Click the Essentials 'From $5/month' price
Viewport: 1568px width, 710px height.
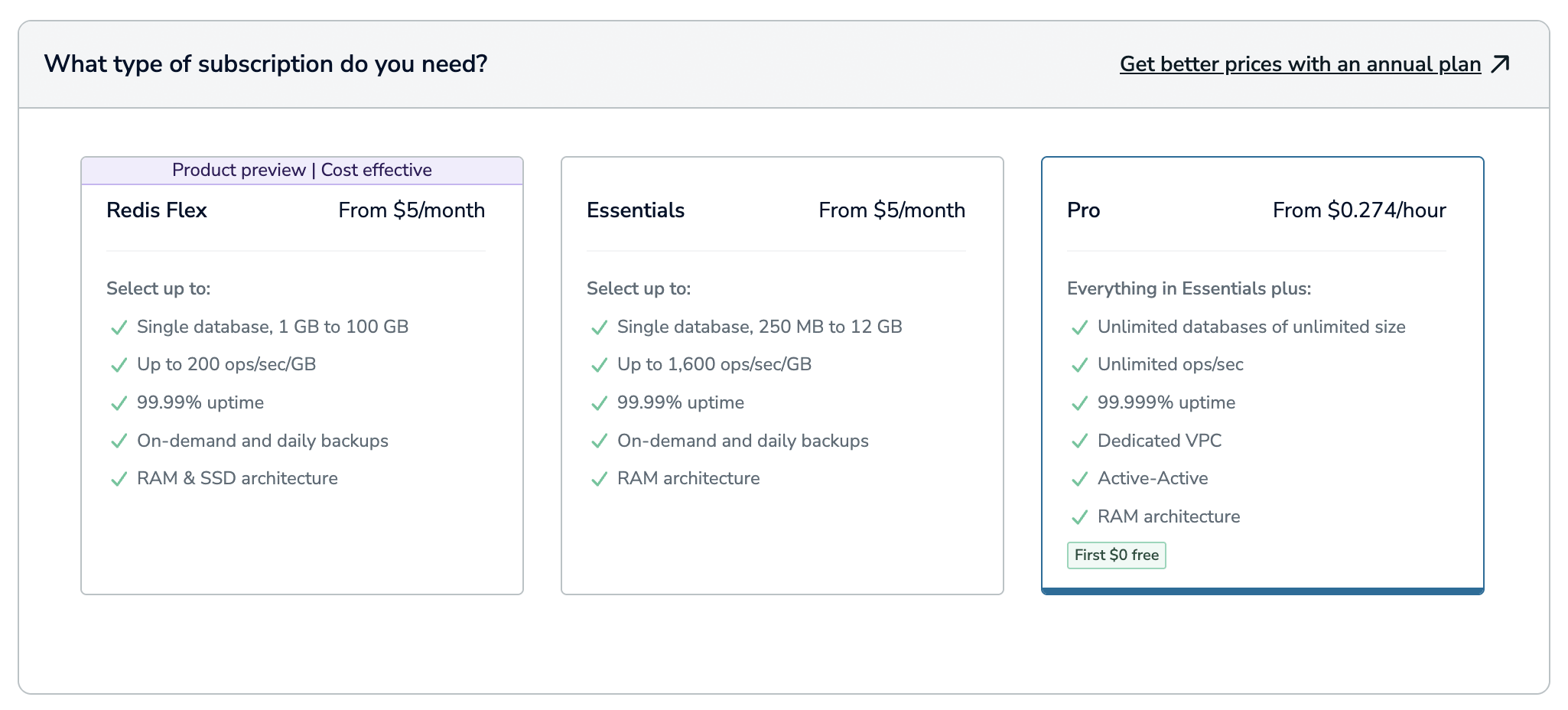[892, 210]
